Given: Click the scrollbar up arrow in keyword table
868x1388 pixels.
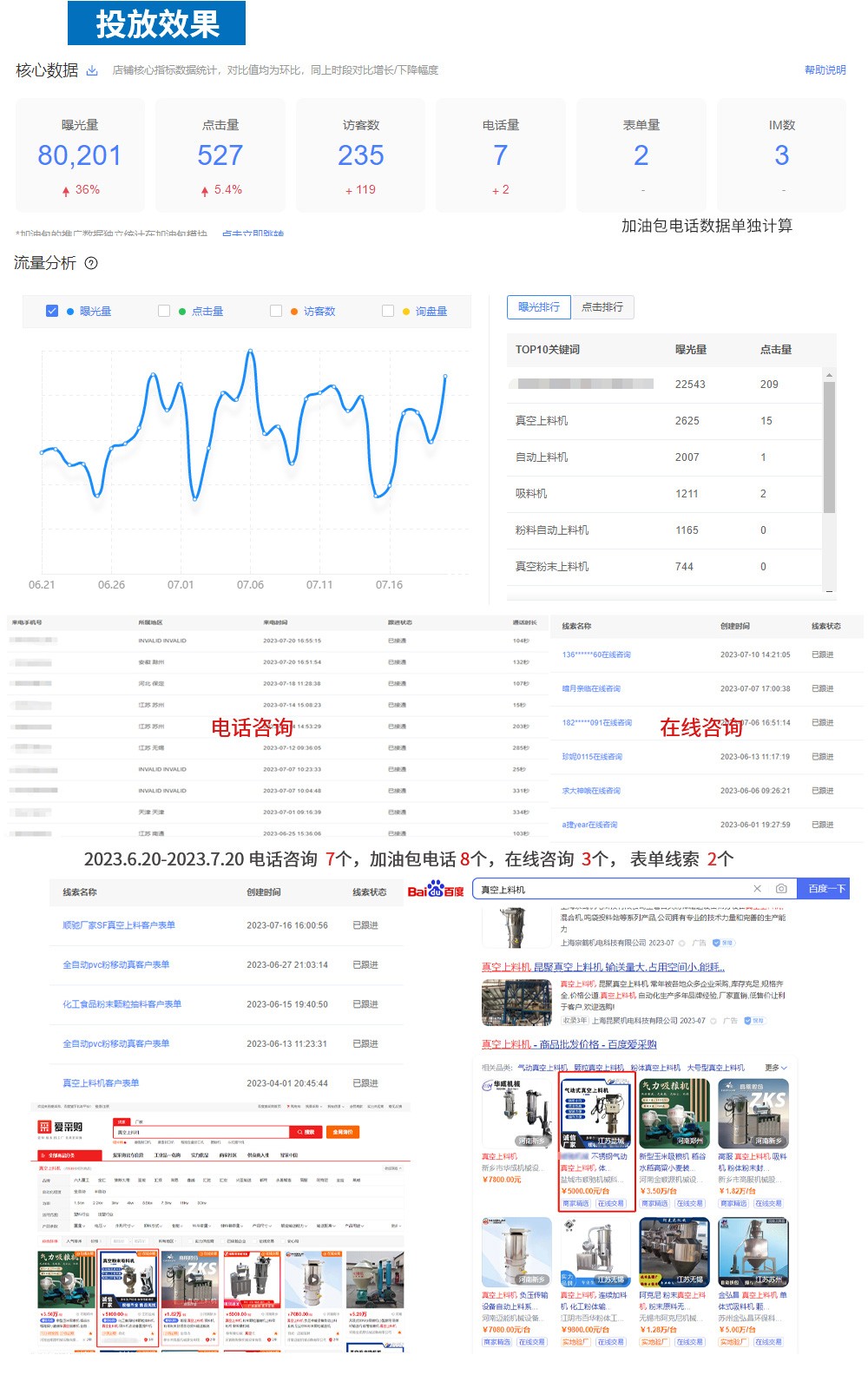Looking at the screenshot, I should coord(829,375).
